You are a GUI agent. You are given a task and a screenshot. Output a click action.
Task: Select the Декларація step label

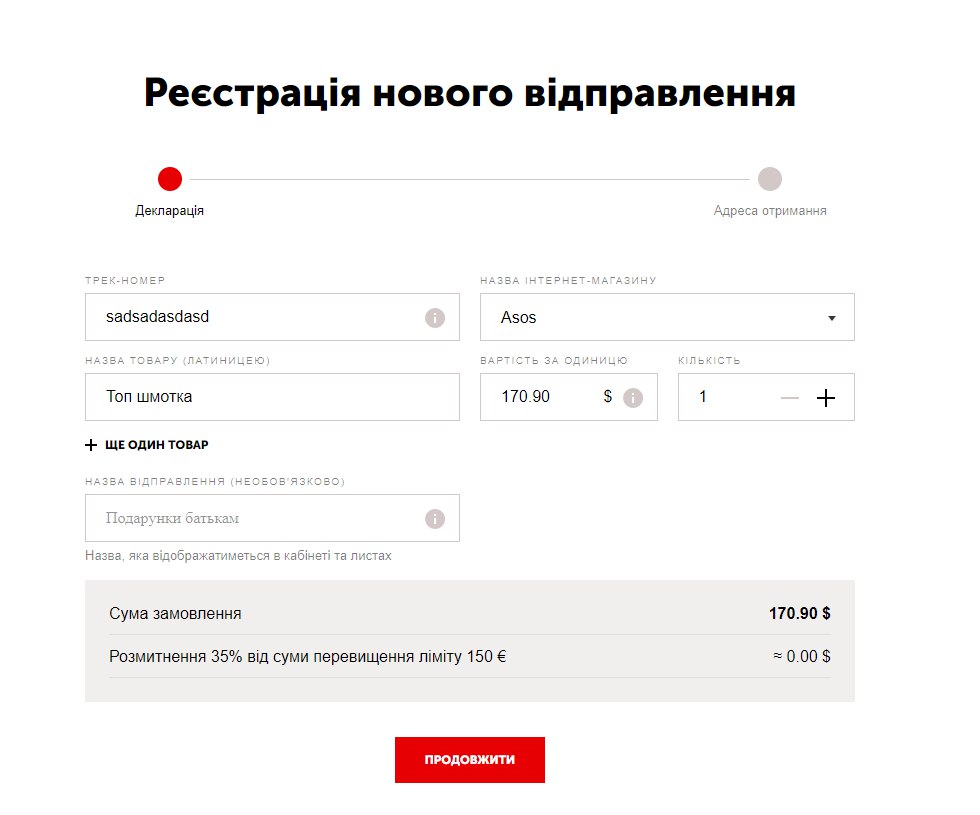pyautogui.click(x=170, y=211)
